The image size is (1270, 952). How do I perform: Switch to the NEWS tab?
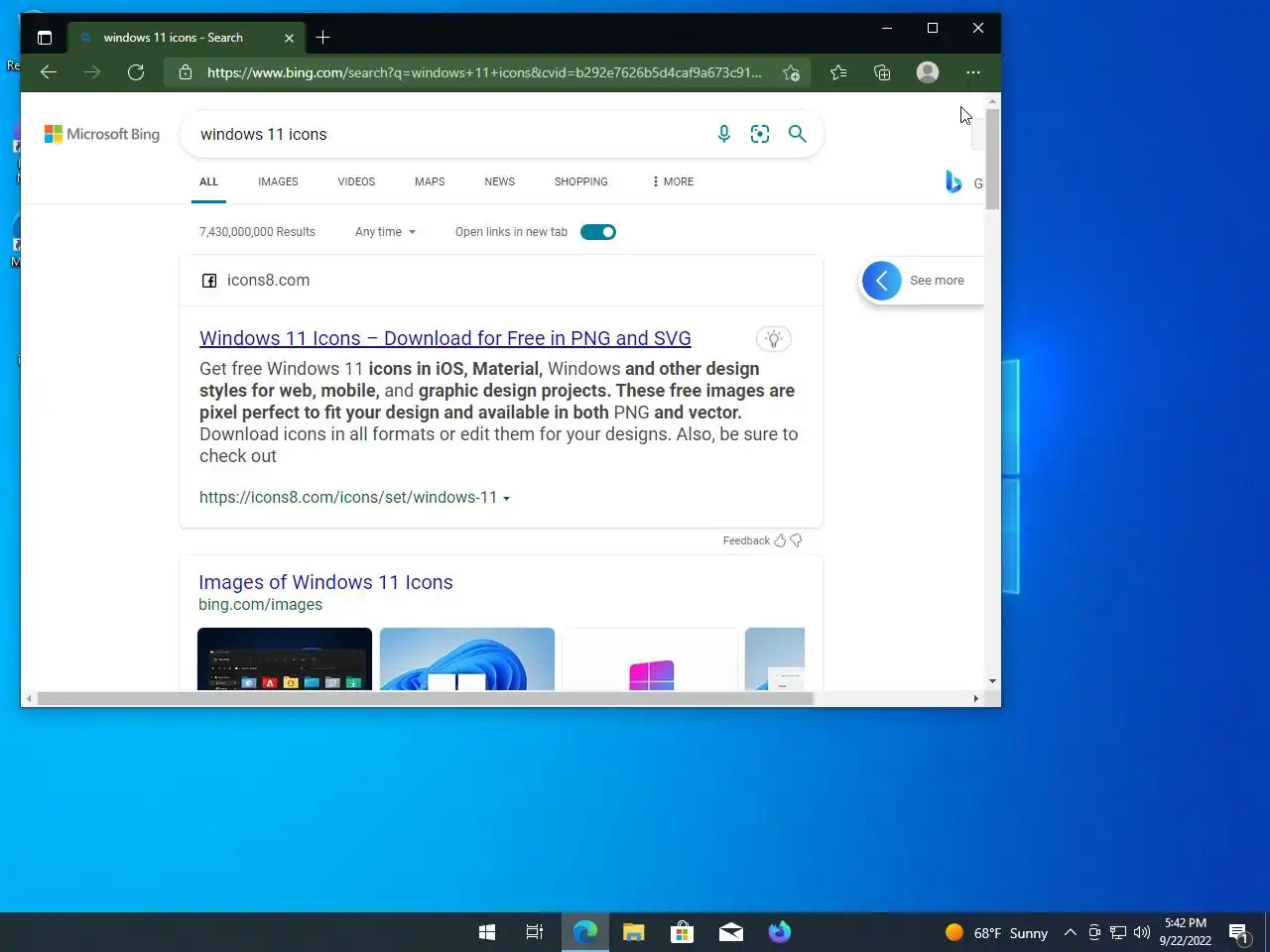pos(499,181)
